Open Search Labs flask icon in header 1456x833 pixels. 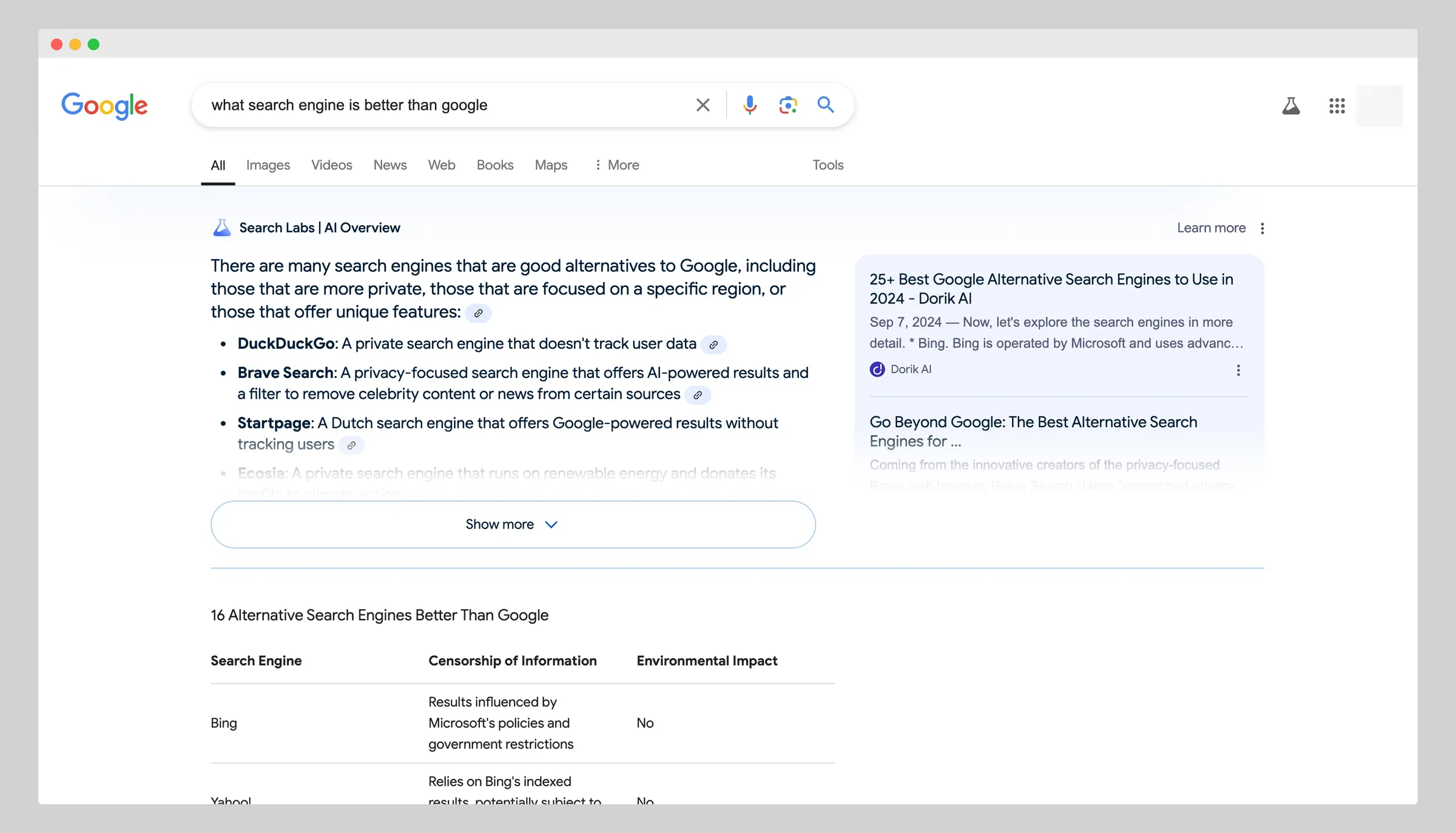coord(1291,106)
